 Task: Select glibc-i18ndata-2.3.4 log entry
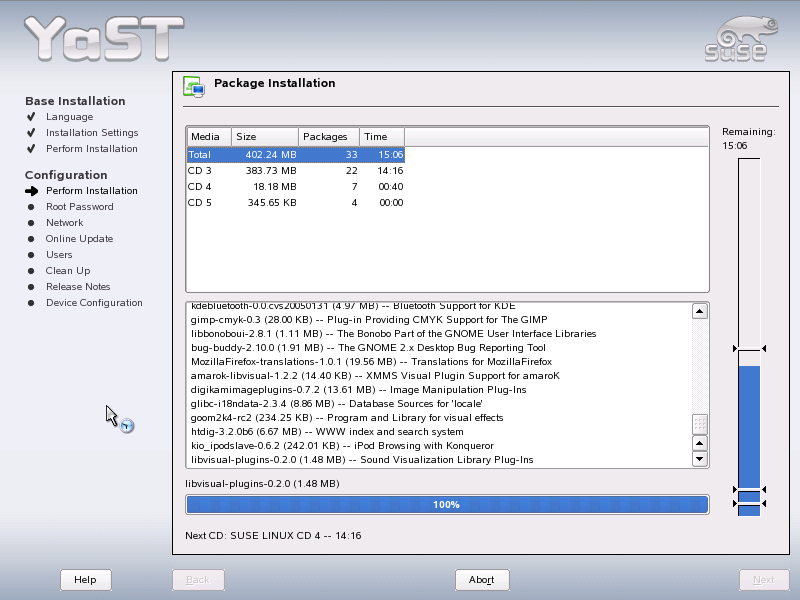tap(337, 404)
